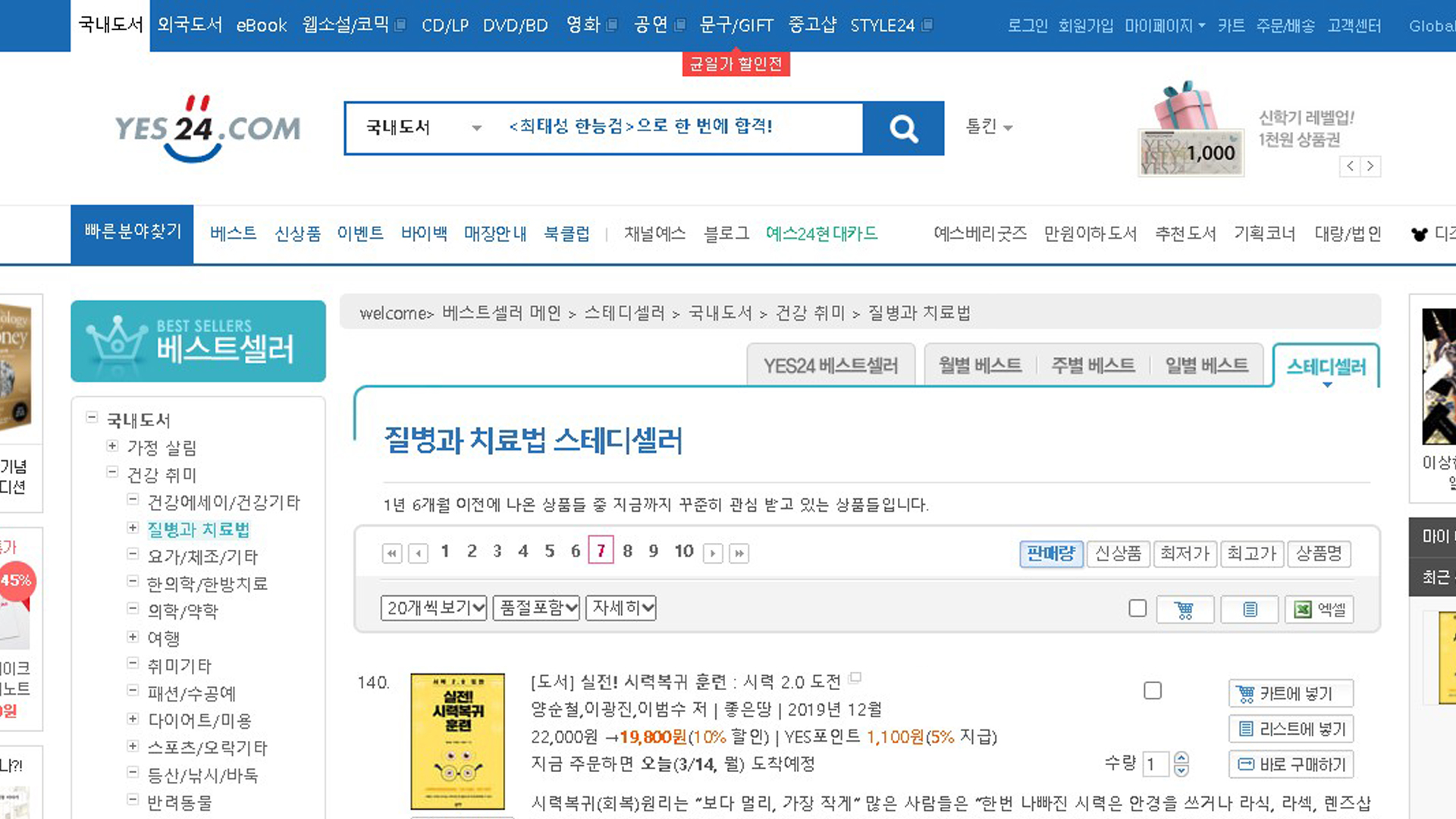
Task: Sort by 상품명
Action: pyautogui.click(x=1319, y=554)
